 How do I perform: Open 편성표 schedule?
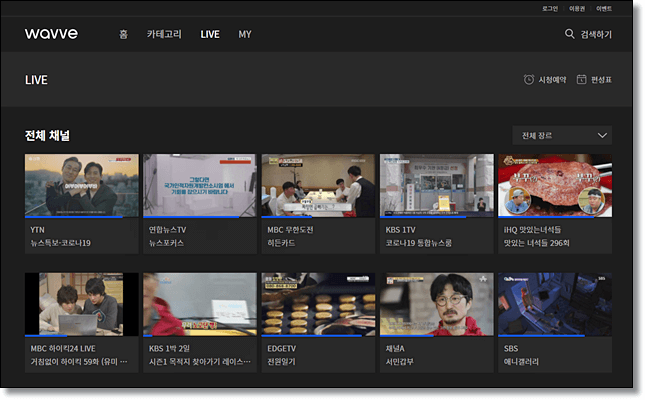(601, 79)
